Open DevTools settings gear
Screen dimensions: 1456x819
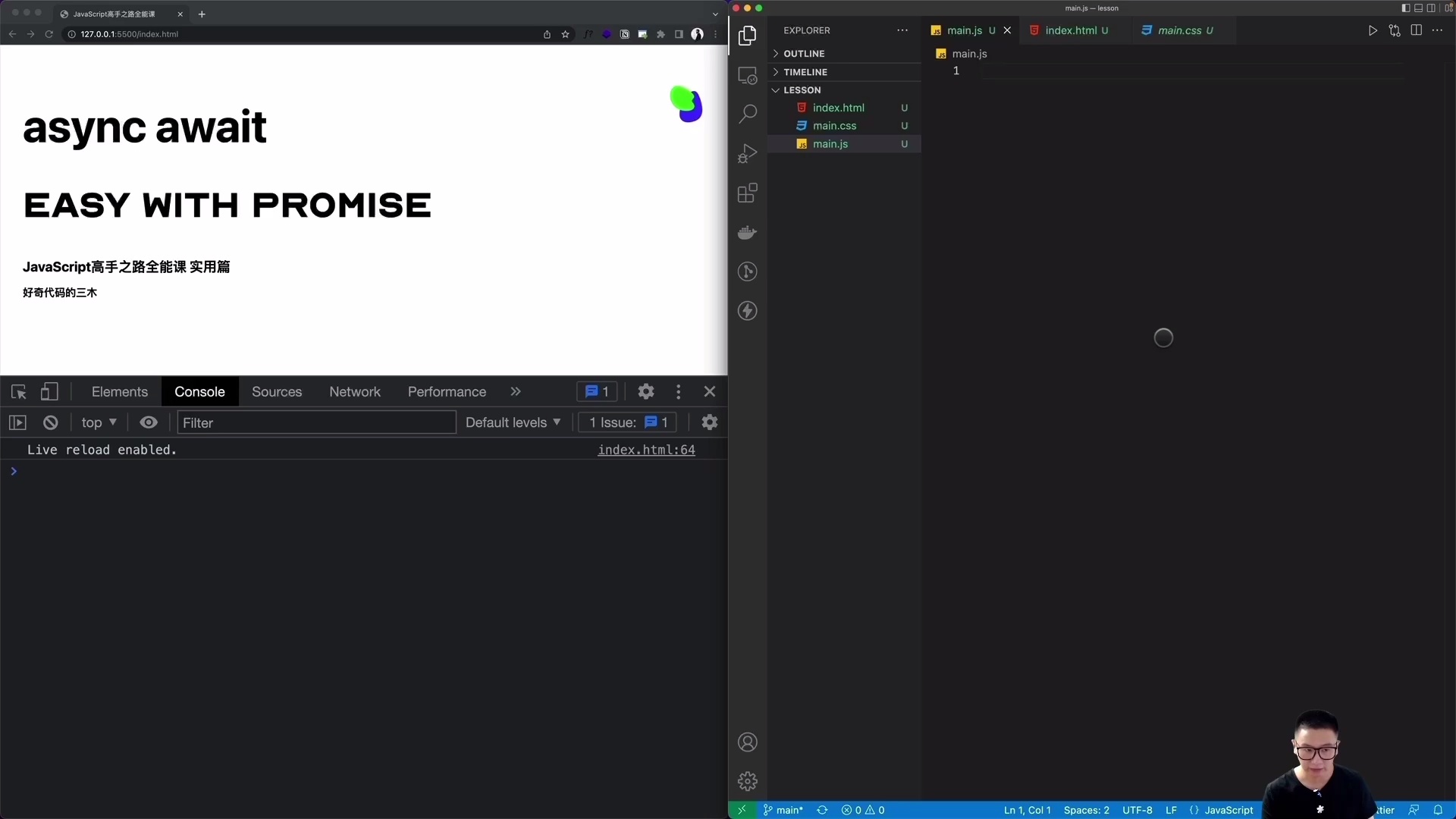tap(645, 391)
